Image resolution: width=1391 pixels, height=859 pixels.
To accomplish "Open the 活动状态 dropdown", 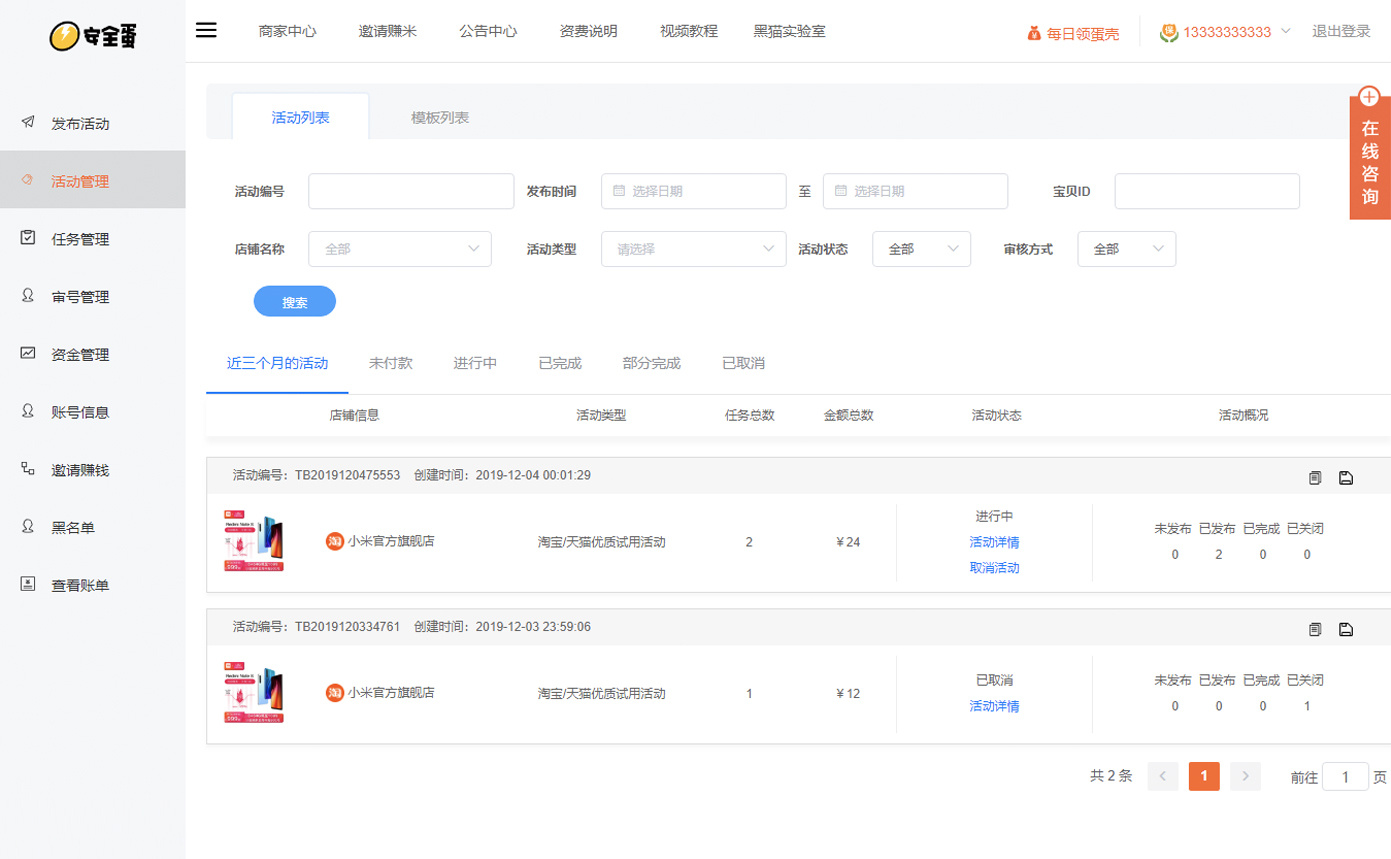I will pos(921,249).
